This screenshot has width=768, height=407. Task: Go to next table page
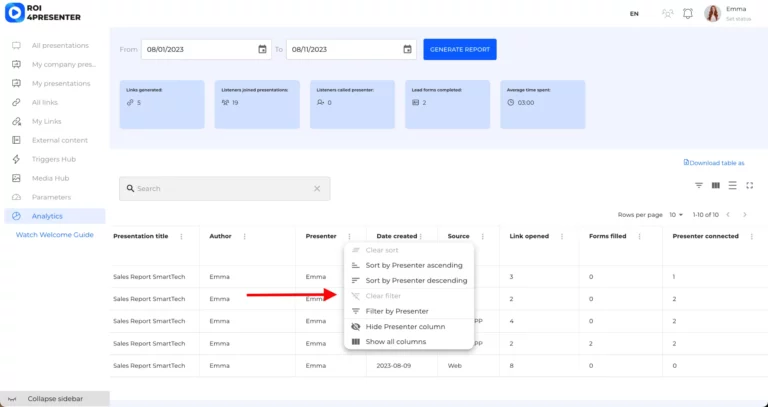[x=745, y=215]
